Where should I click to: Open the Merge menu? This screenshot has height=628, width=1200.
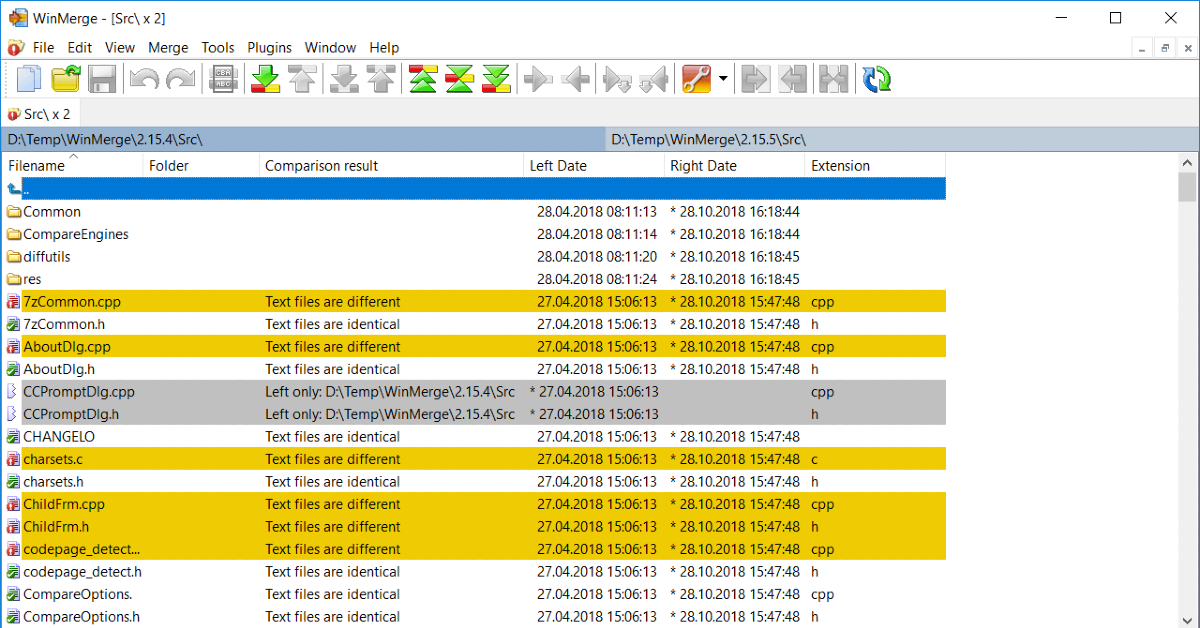[168, 47]
